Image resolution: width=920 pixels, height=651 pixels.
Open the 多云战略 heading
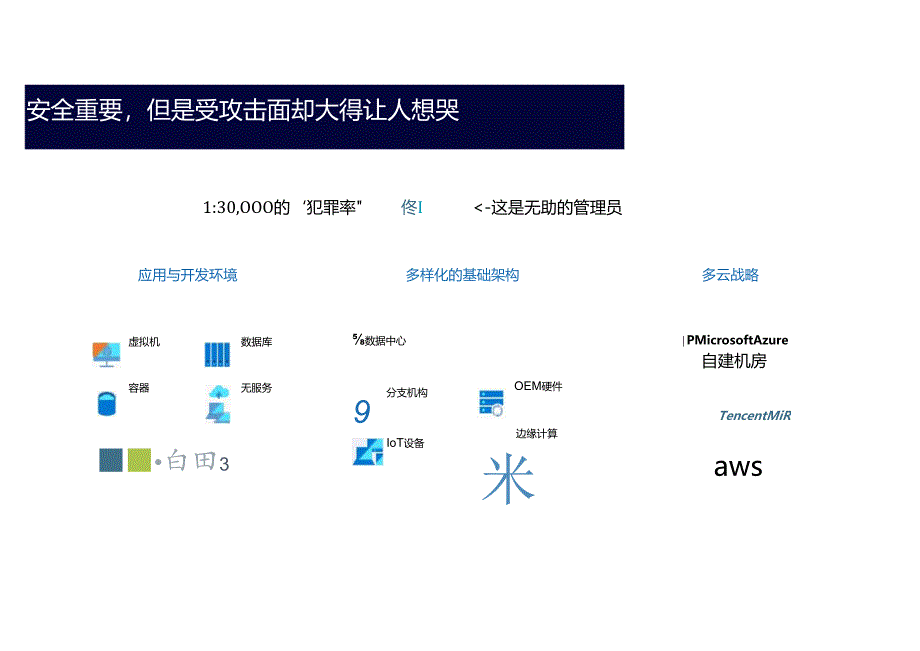[731, 274]
